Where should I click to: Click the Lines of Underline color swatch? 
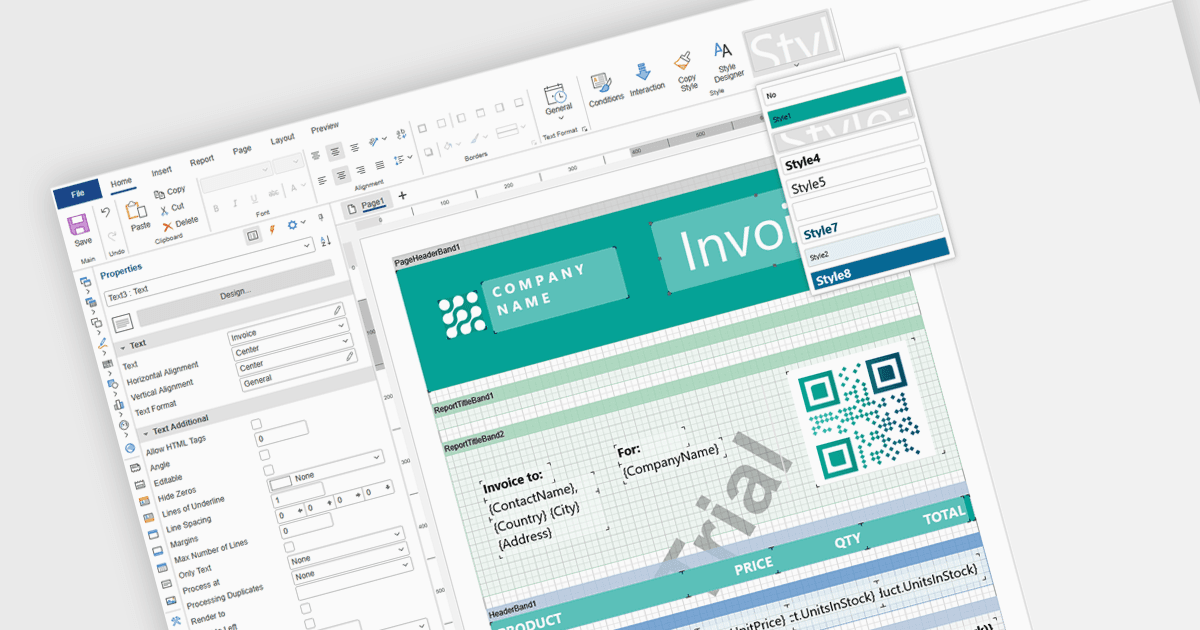(280, 483)
